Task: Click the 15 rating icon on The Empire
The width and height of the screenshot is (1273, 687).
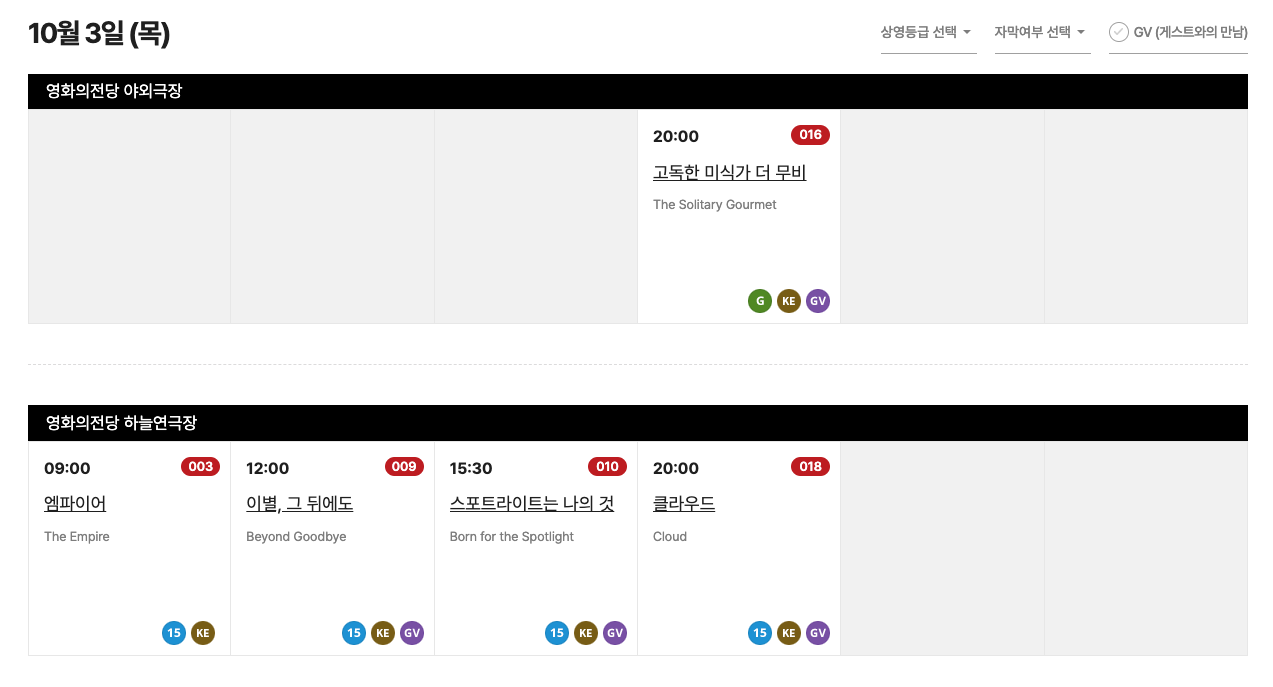Action: coord(174,633)
